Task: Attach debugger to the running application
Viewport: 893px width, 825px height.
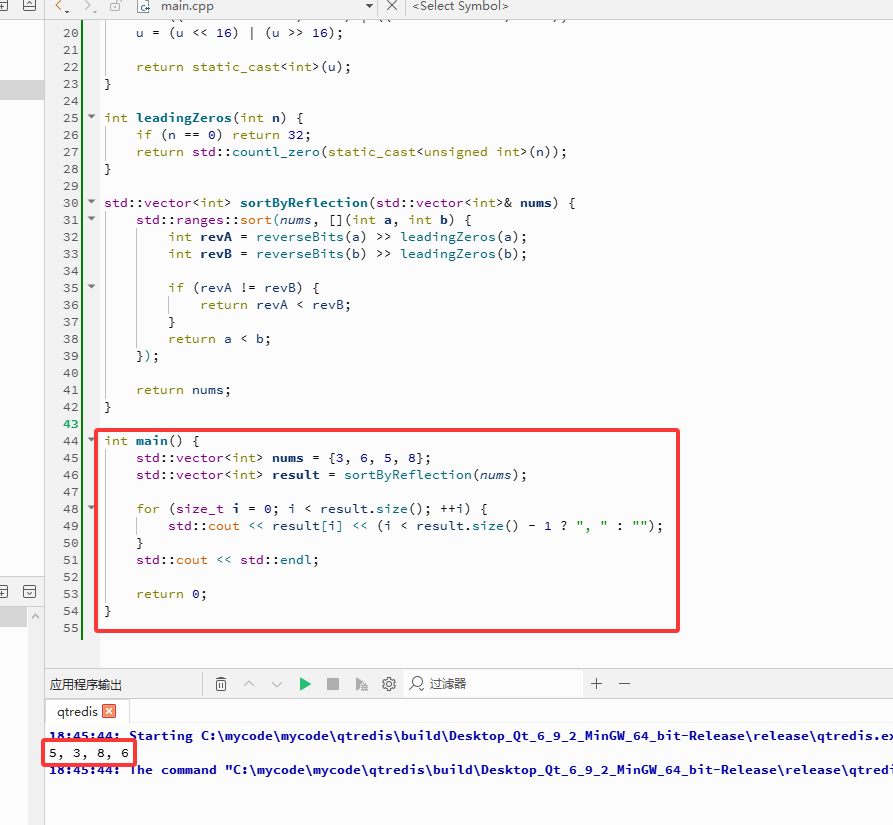Action: [361, 684]
